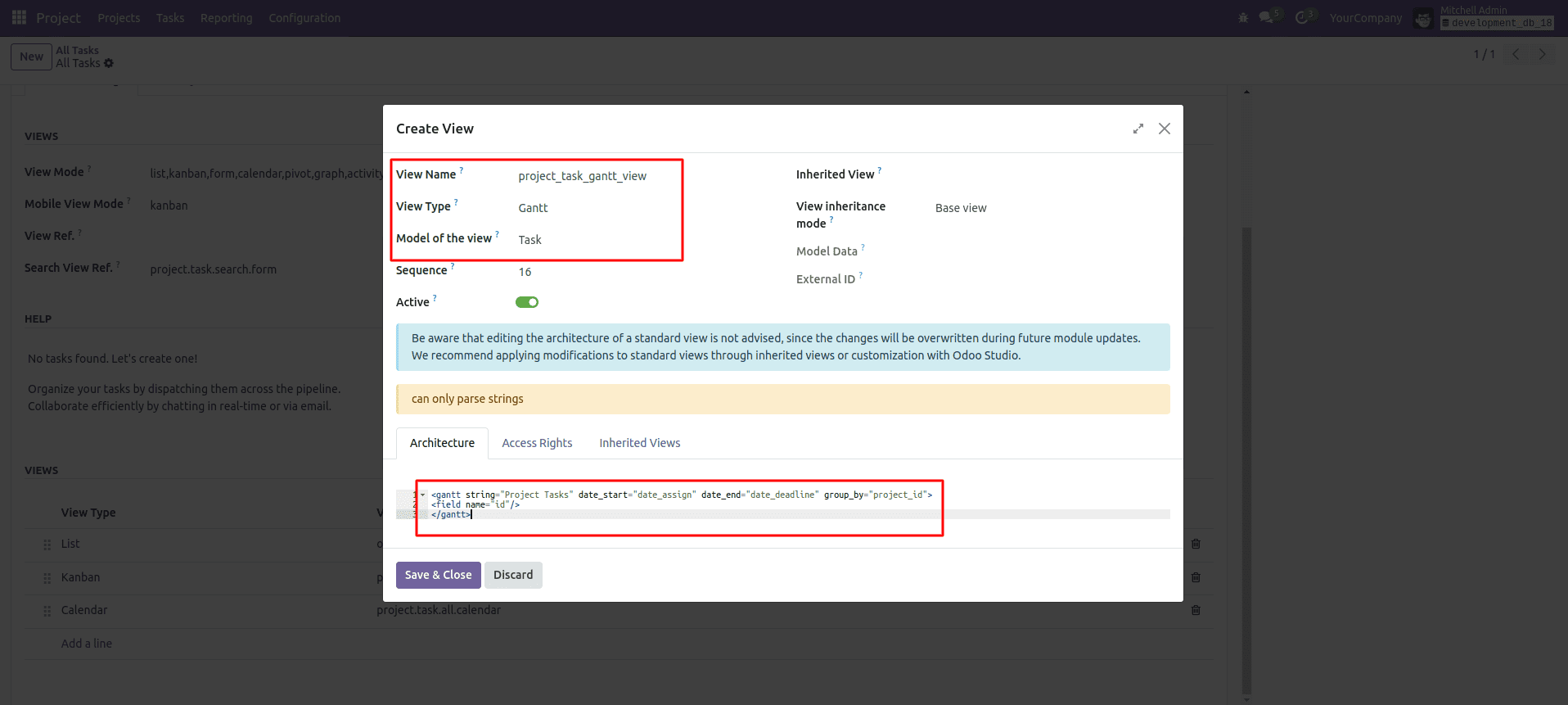Click Mitchell Admin user avatar
Image resolution: width=1568 pixels, height=705 pixels.
click(x=1424, y=18)
